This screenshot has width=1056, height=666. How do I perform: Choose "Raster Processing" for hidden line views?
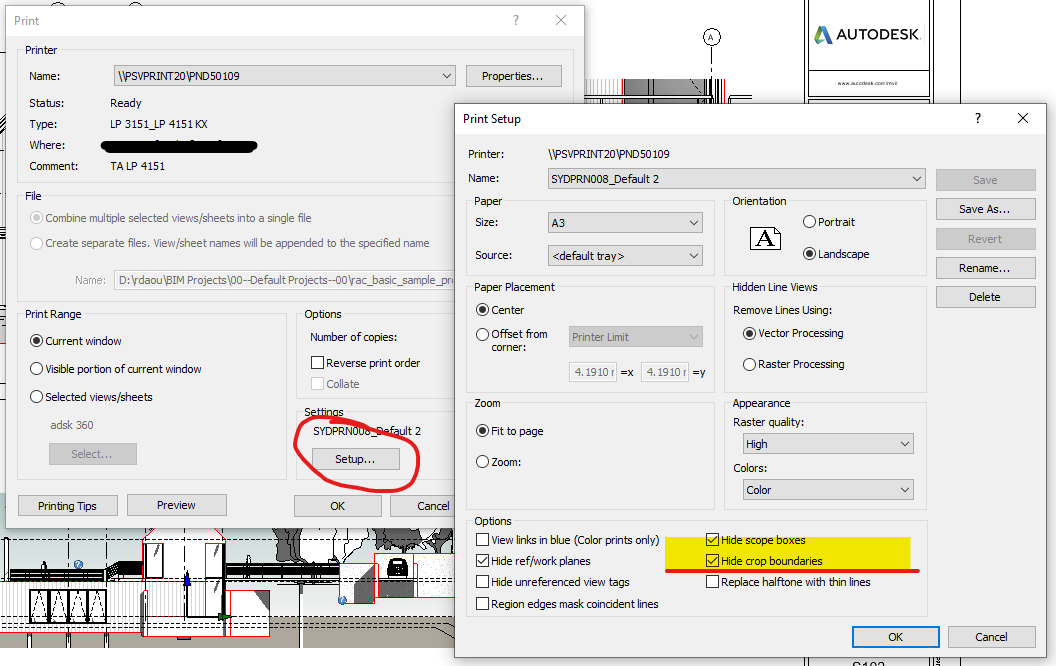[750, 363]
